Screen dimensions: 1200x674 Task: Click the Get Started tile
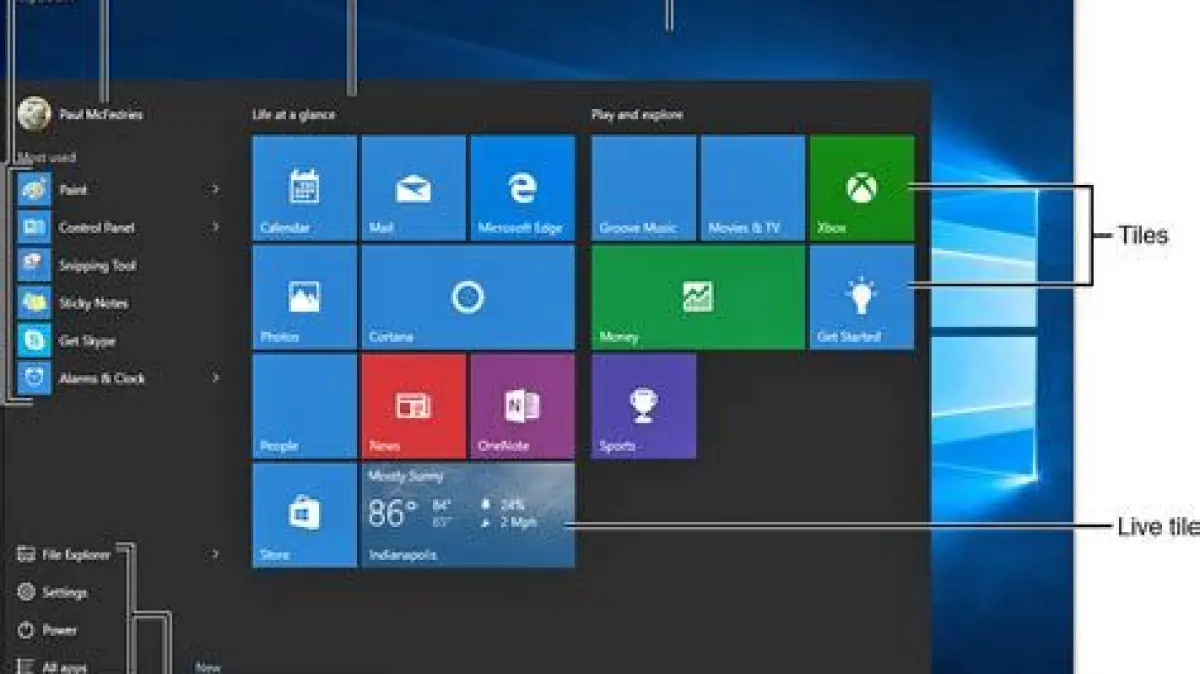pos(861,297)
